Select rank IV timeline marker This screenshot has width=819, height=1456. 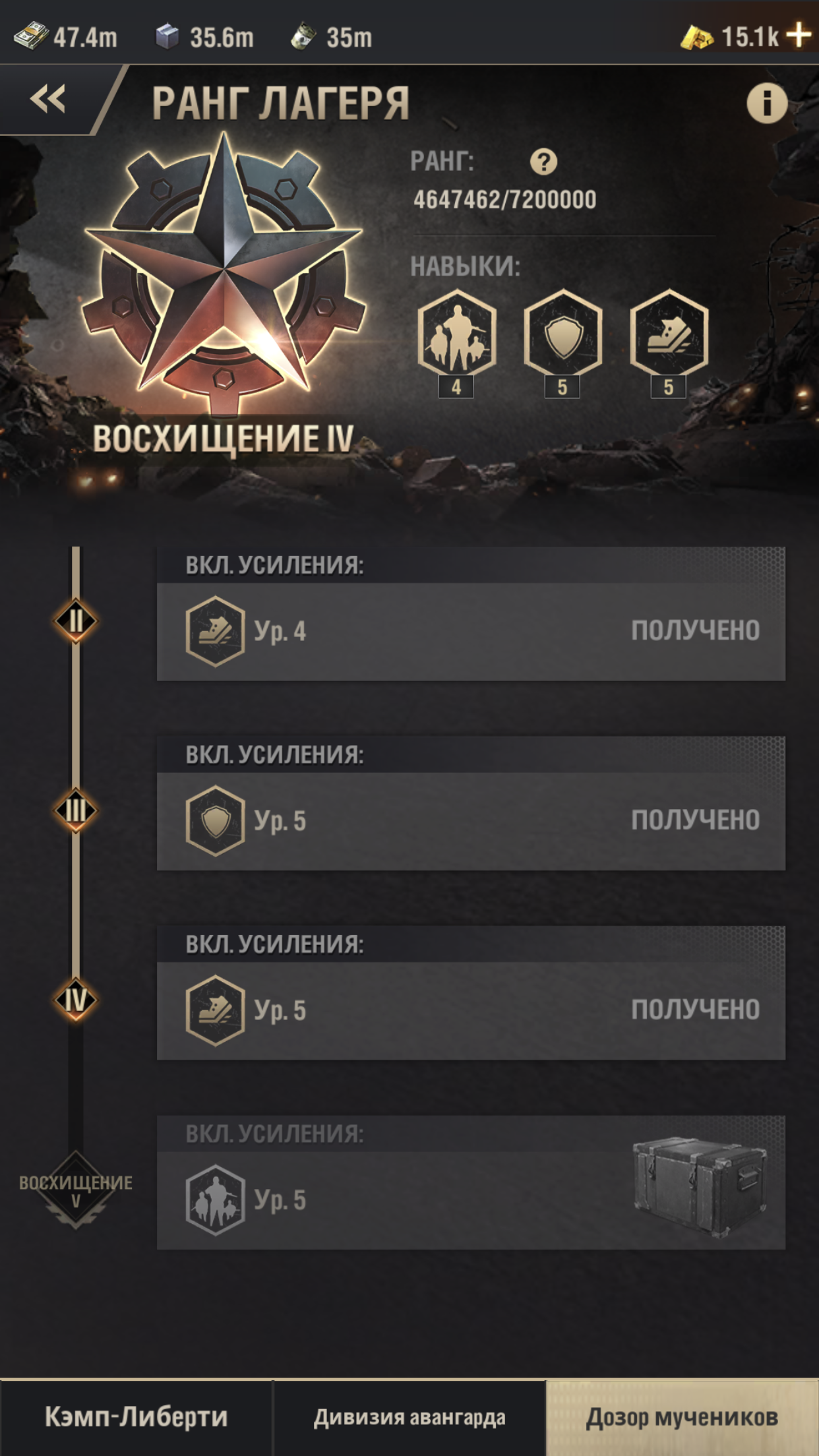click(x=76, y=1000)
